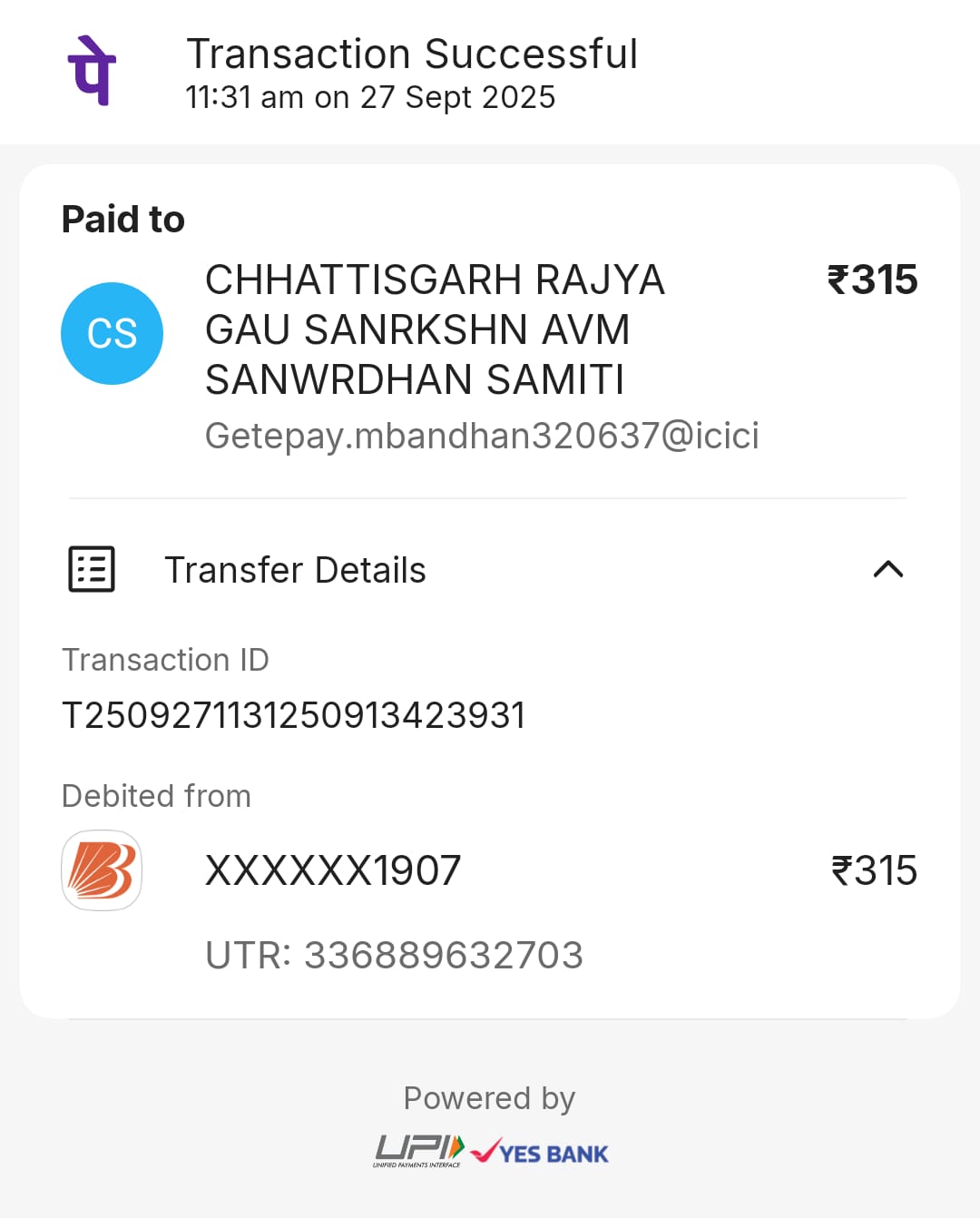Viewport: 980px width, 1218px height.
Task: Click the blue CS payee avatar
Action: coord(112,333)
